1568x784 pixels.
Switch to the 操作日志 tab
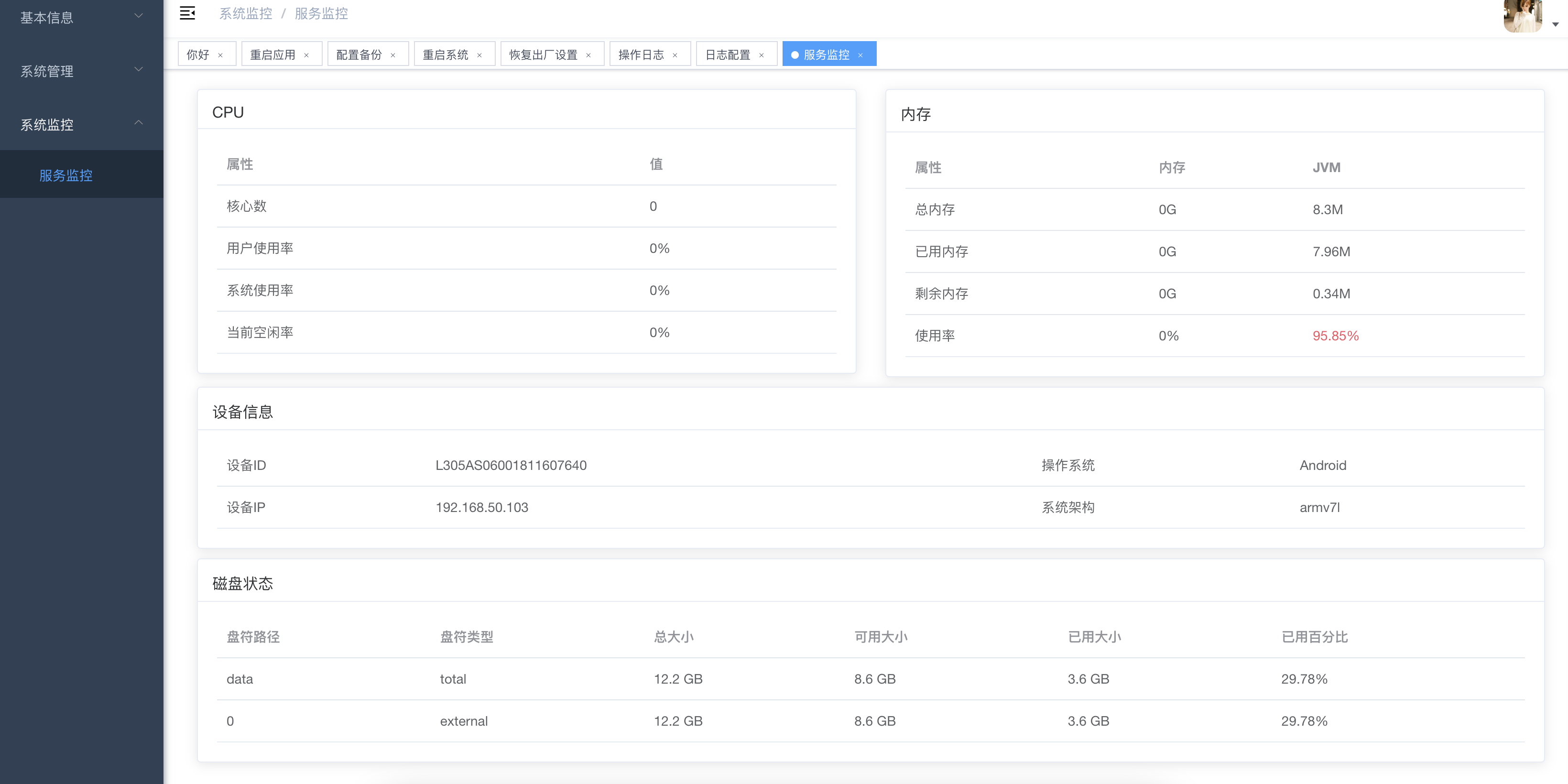click(x=641, y=55)
